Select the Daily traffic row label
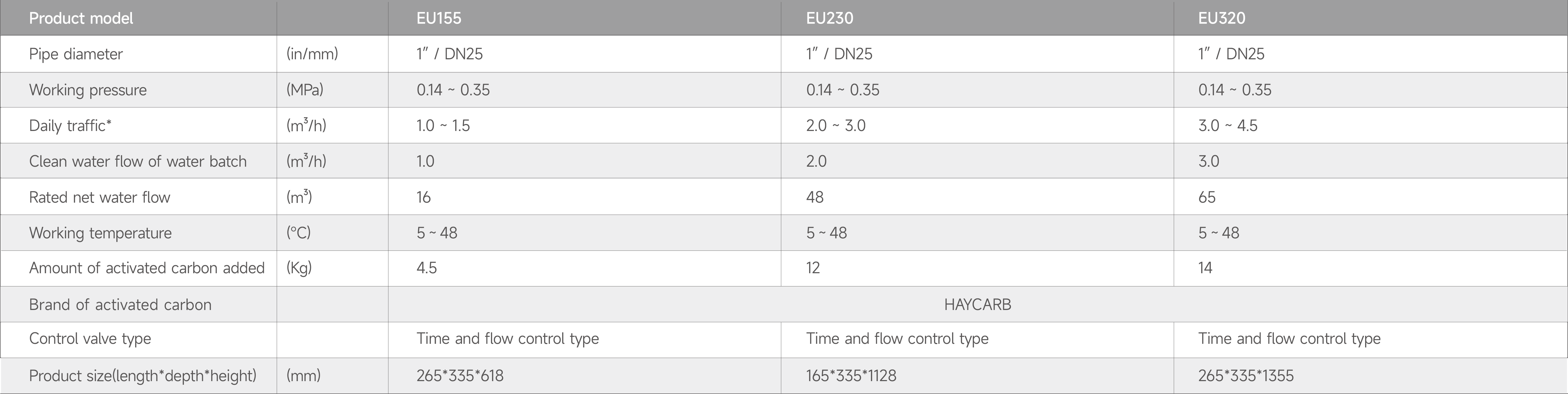This screenshot has width=1568, height=394. pyautogui.click(x=70, y=126)
